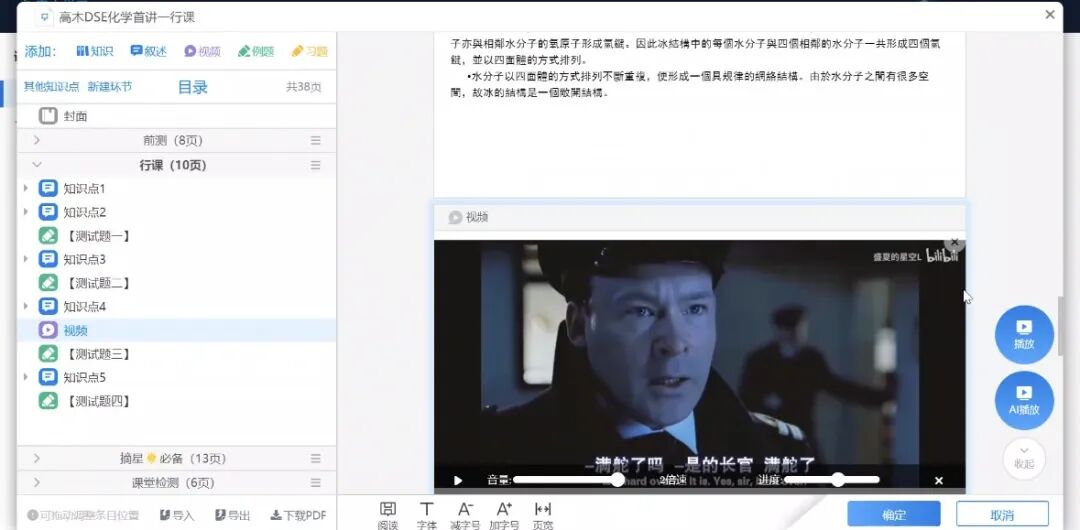Viewport: 1080px width, 530px height.
Task: Close the video control bar
Action: point(939,480)
